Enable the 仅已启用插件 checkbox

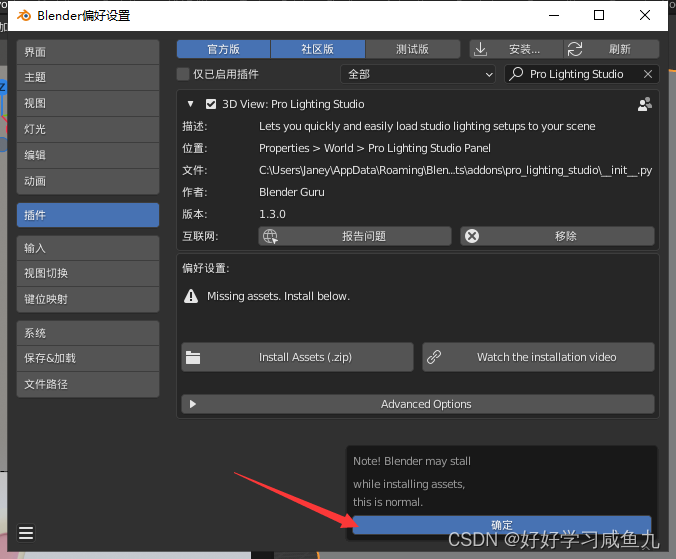point(183,74)
